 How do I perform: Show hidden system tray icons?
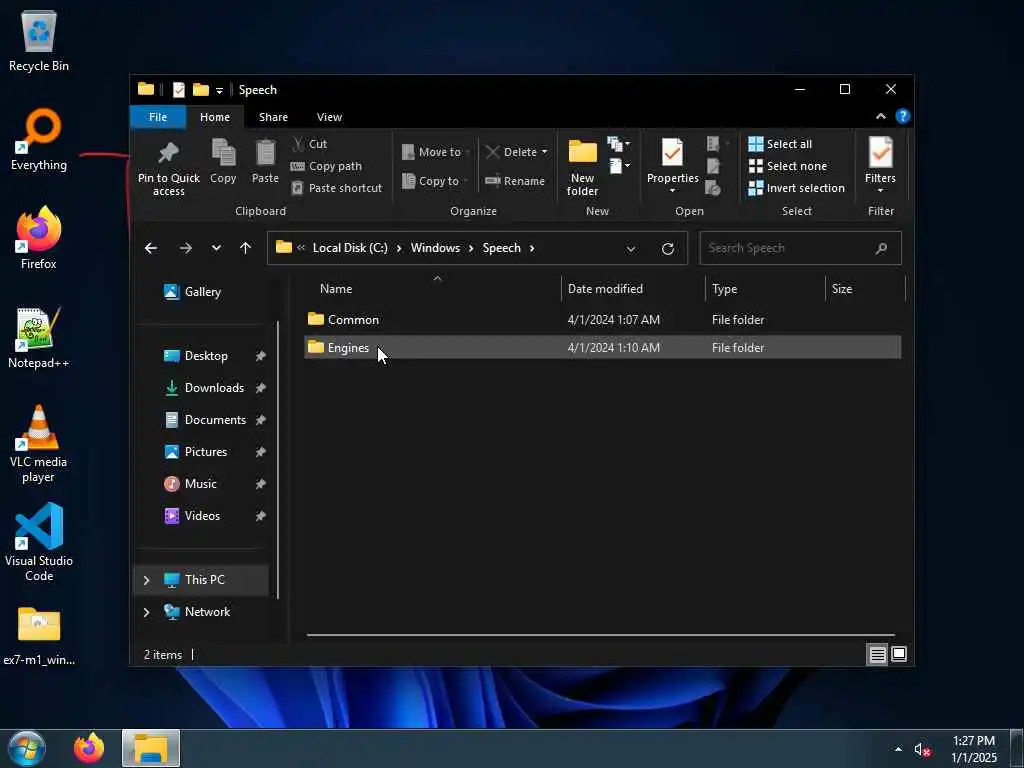(898, 750)
